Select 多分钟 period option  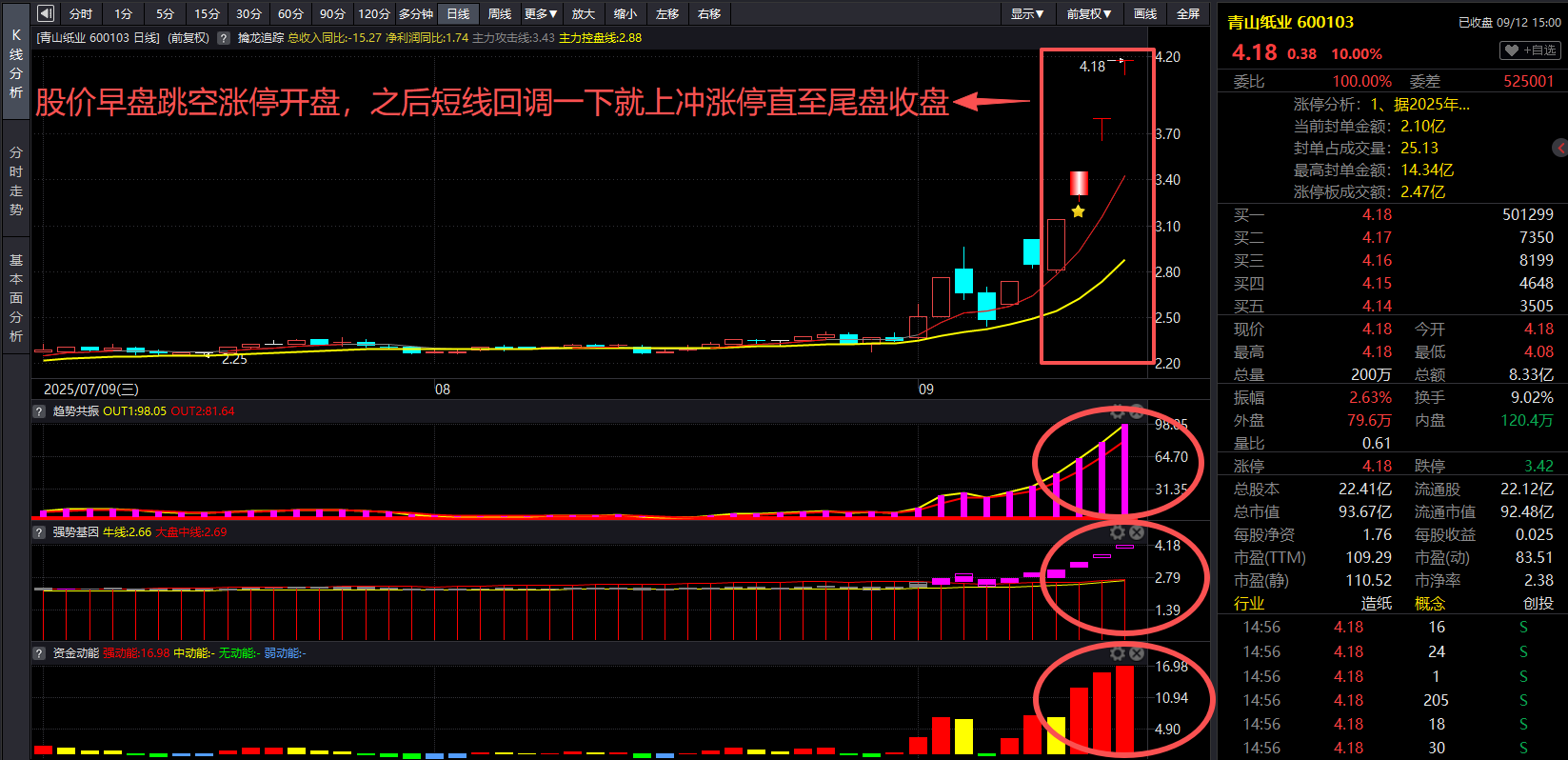(x=416, y=13)
